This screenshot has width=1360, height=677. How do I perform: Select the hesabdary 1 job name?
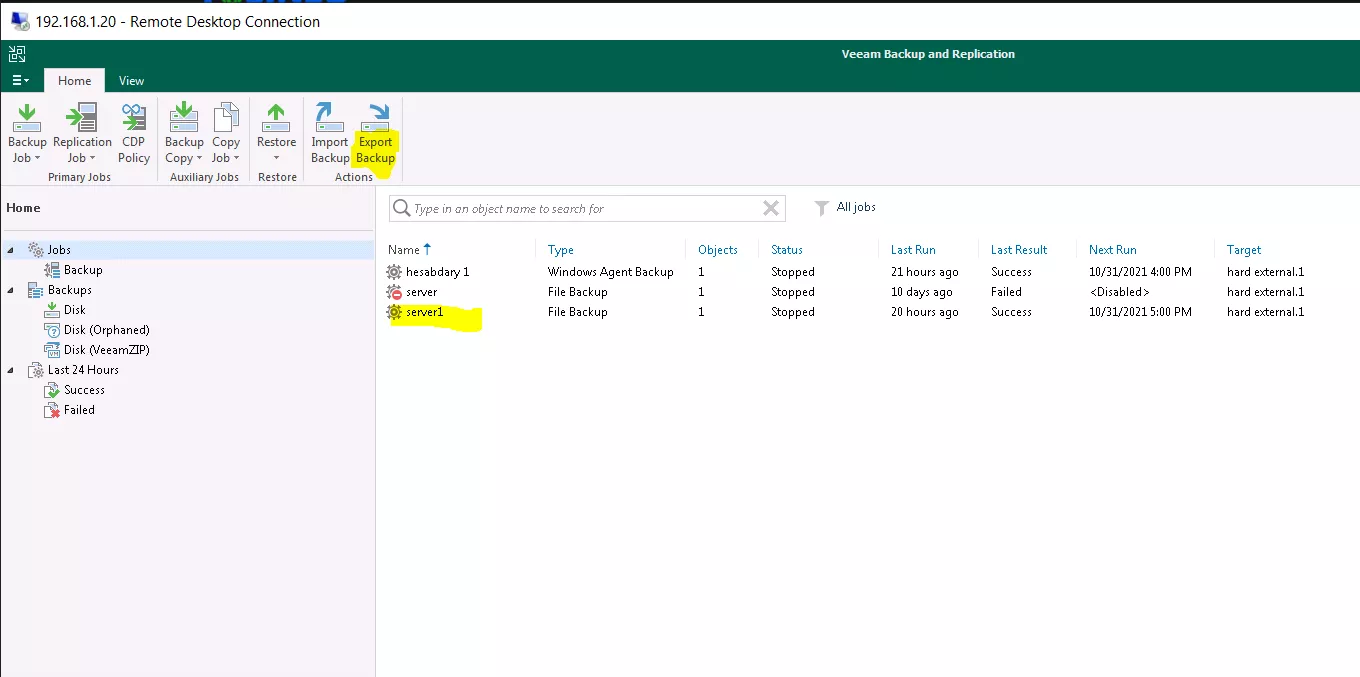tap(437, 272)
